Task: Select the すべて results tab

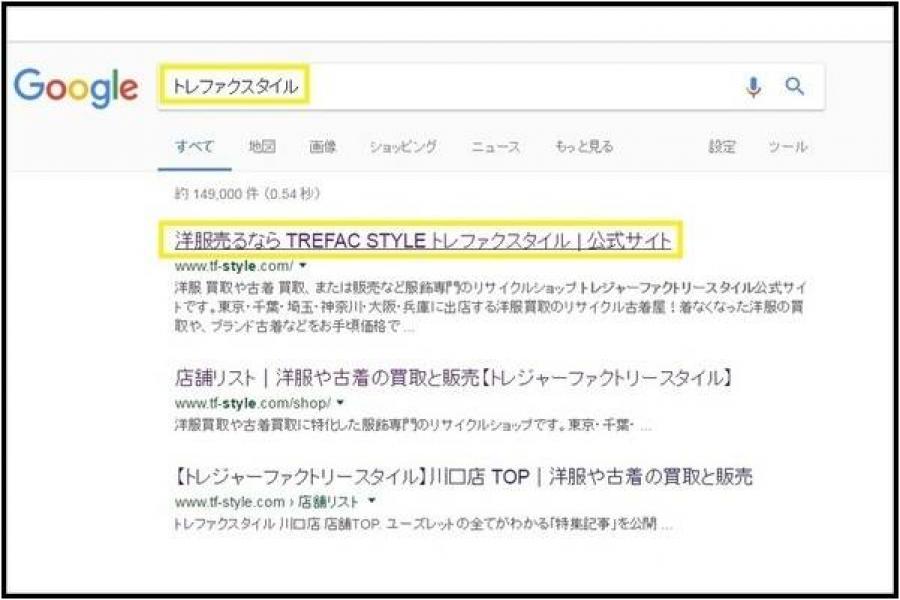Action: point(195,147)
